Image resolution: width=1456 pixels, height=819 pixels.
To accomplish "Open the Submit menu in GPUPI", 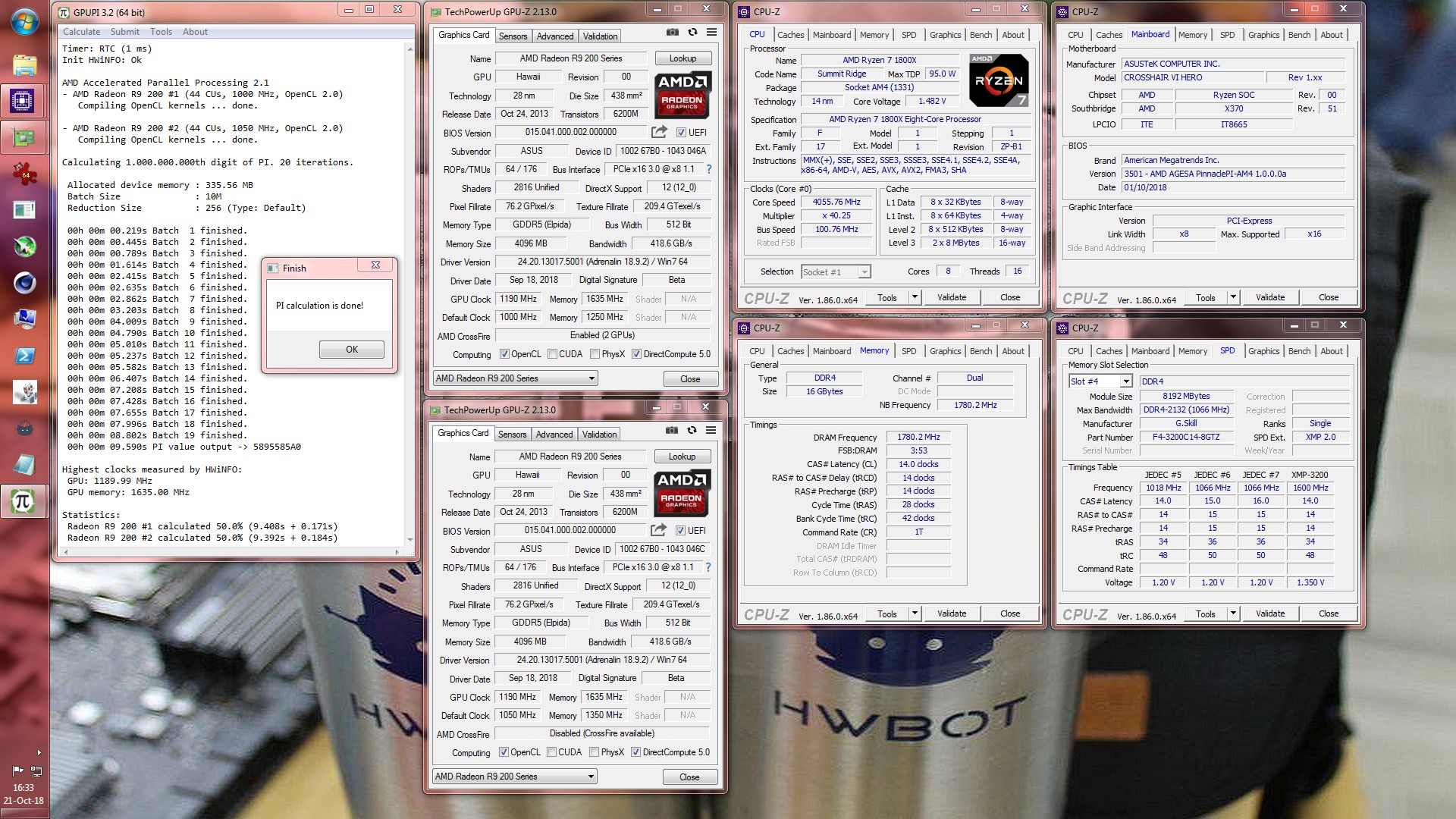I will click(x=124, y=32).
